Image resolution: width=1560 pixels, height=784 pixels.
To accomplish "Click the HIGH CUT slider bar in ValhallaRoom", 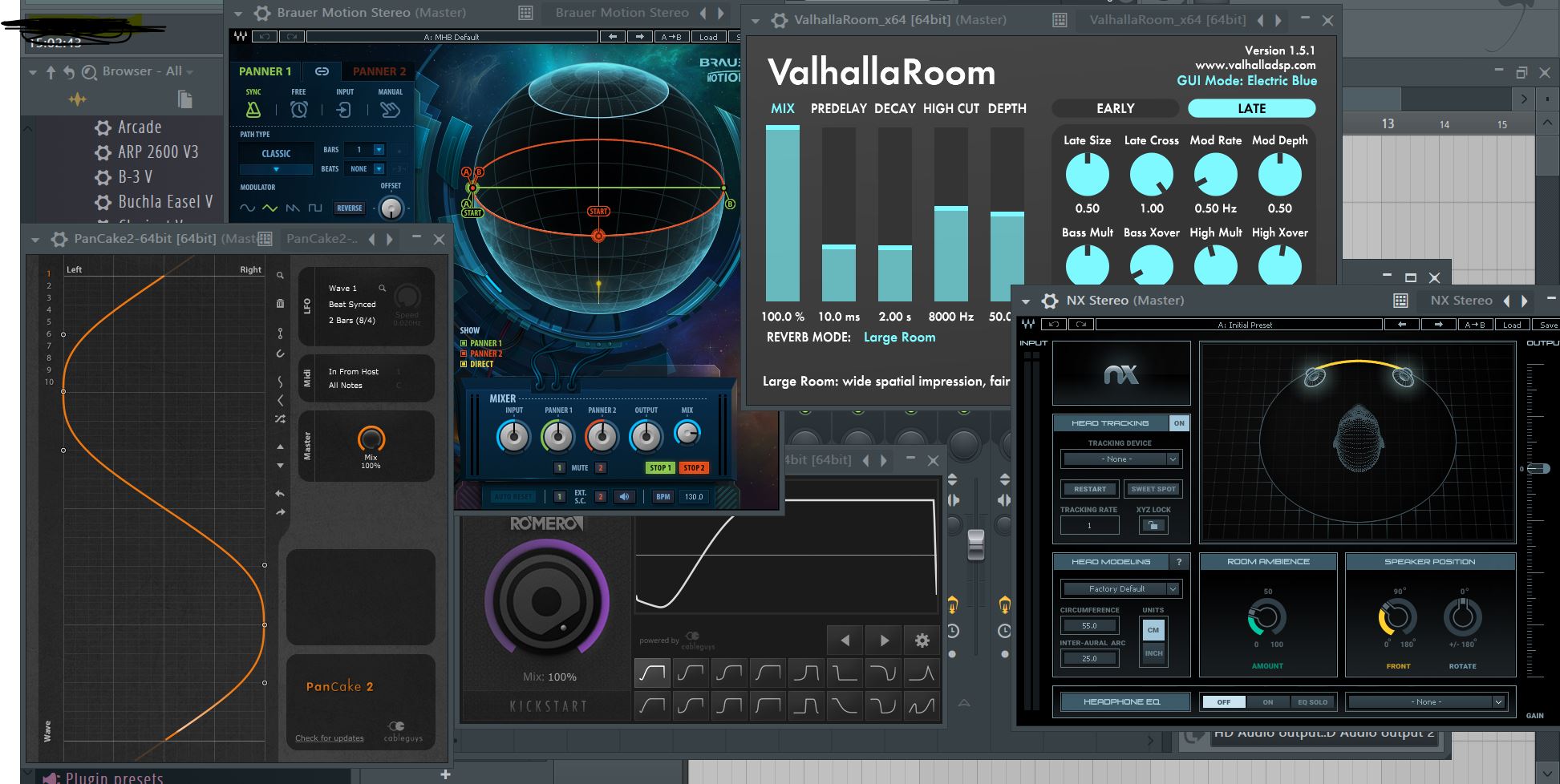I will [950, 213].
